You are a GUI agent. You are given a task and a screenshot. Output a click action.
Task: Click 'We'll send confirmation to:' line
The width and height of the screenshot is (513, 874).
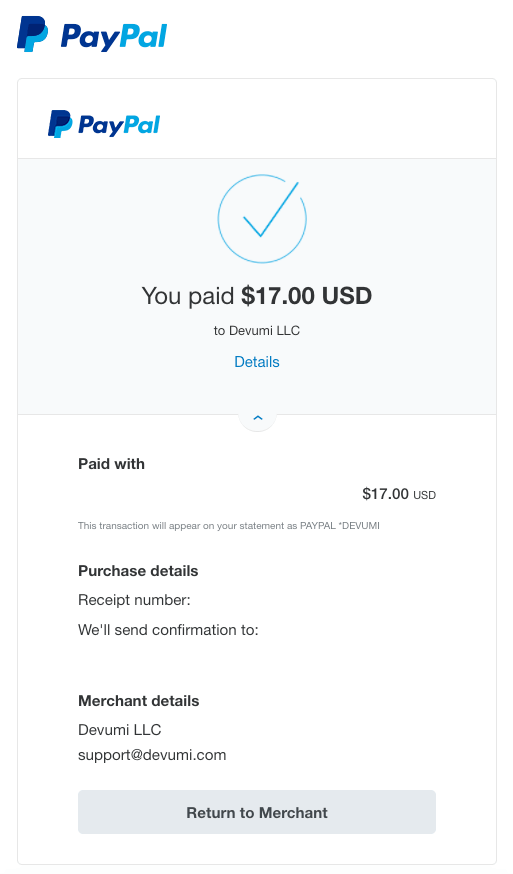click(168, 630)
